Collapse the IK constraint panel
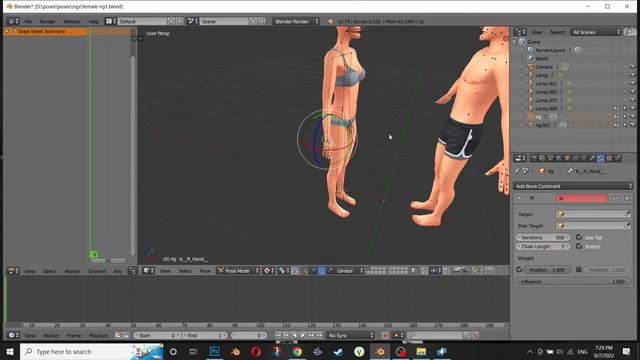 (519, 198)
